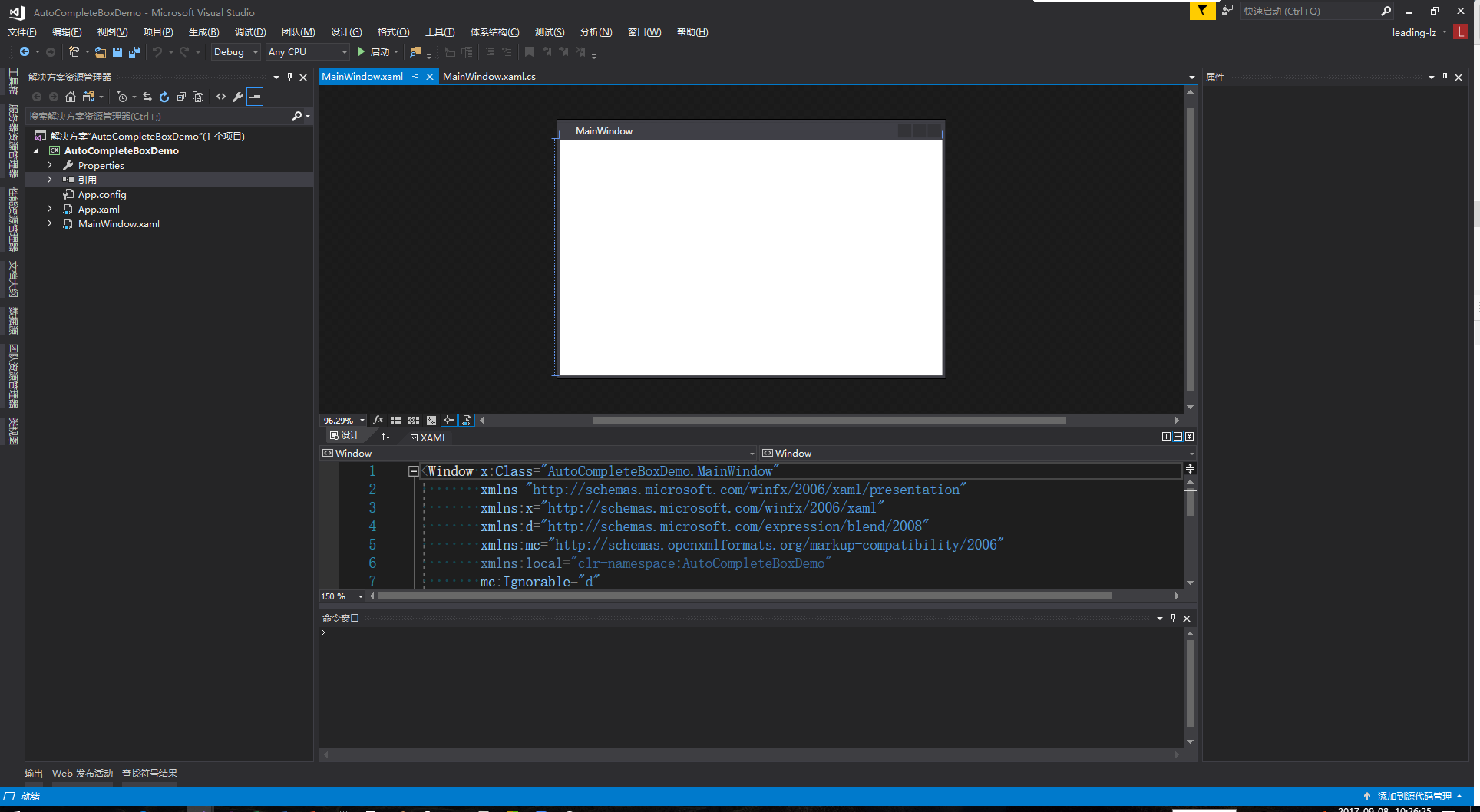Screen dimensions: 1480x812
Task: Click 添加到源代码管理 in status bar
Action: (x=1413, y=797)
